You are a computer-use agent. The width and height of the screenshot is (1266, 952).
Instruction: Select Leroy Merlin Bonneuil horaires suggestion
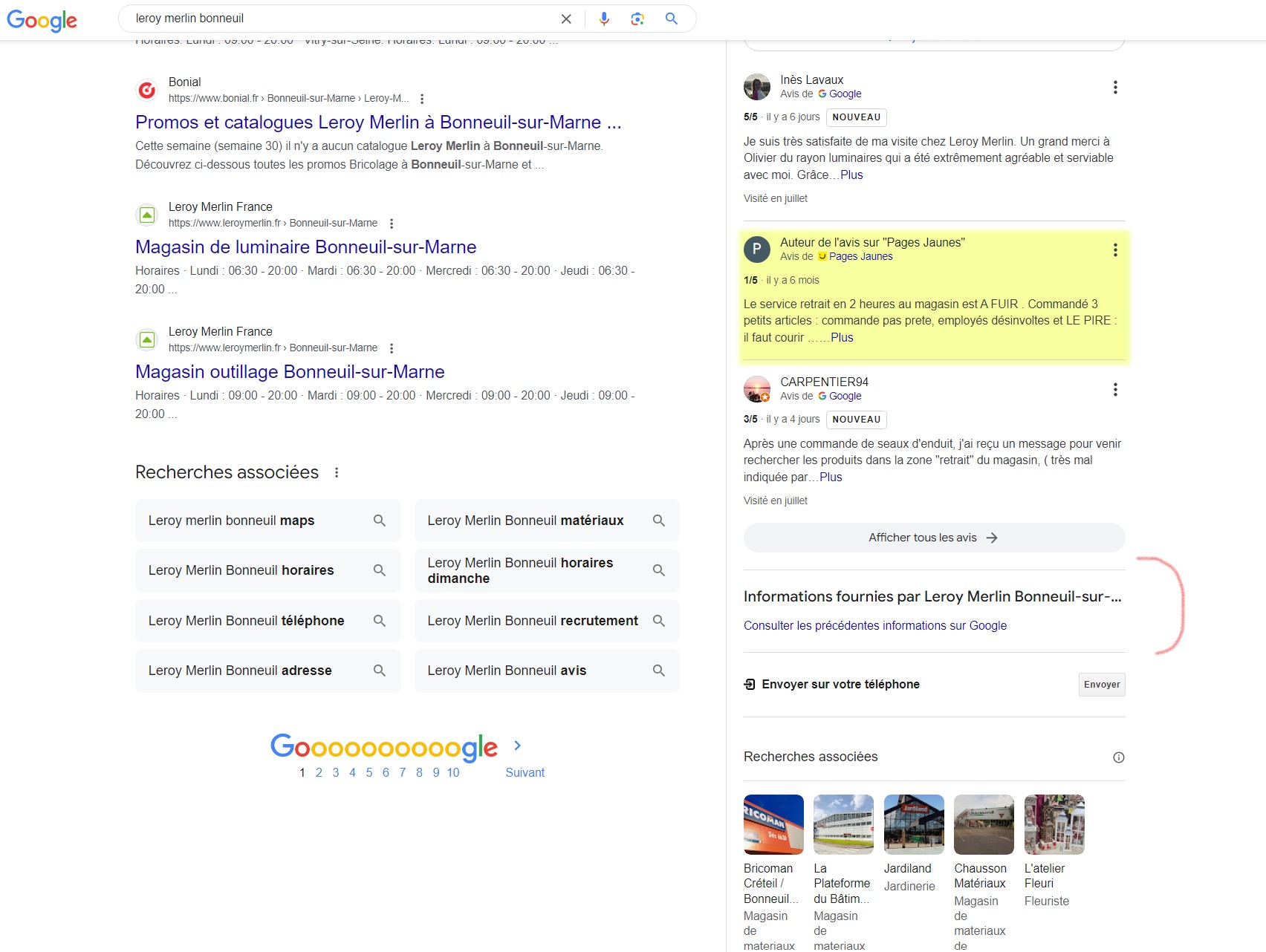pyautogui.click(x=267, y=570)
